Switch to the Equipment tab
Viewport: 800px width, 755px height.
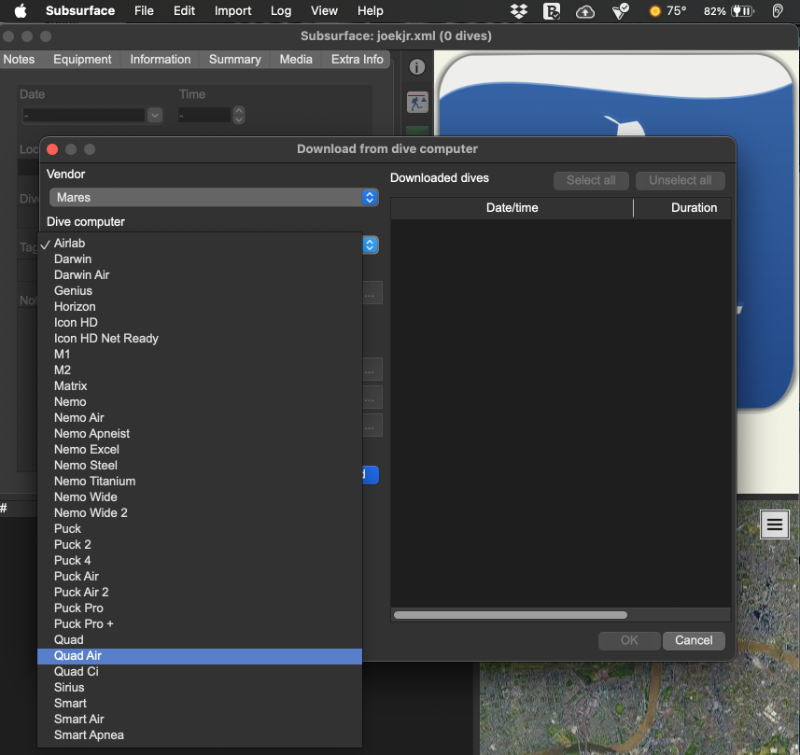tap(82, 59)
